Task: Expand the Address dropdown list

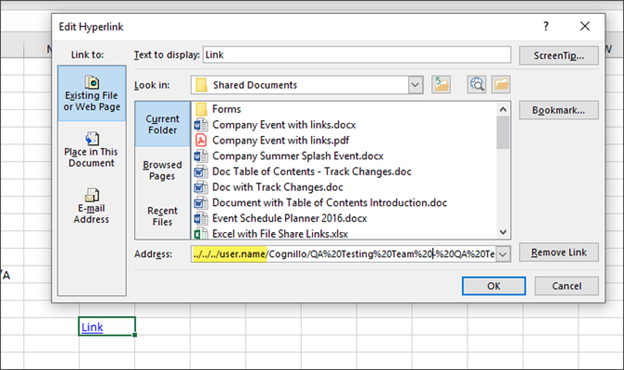Action: click(503, 254)
